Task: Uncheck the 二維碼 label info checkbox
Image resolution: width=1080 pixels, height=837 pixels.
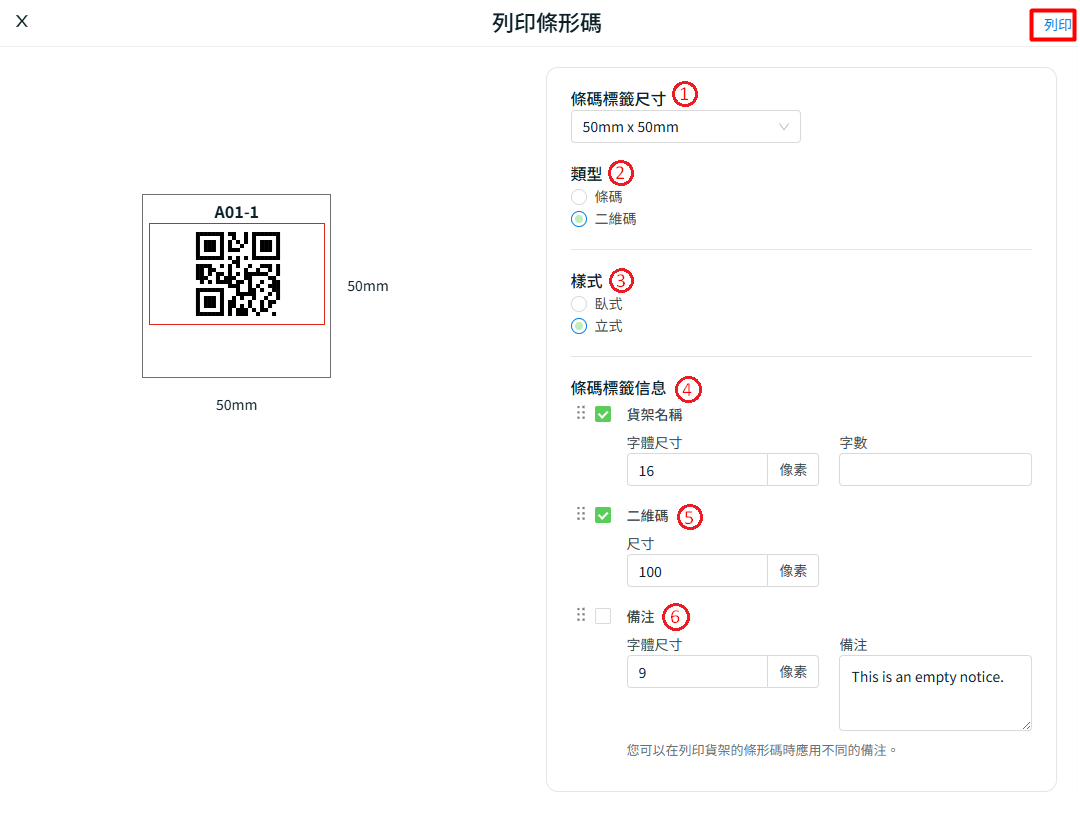Action: (603, 516)
